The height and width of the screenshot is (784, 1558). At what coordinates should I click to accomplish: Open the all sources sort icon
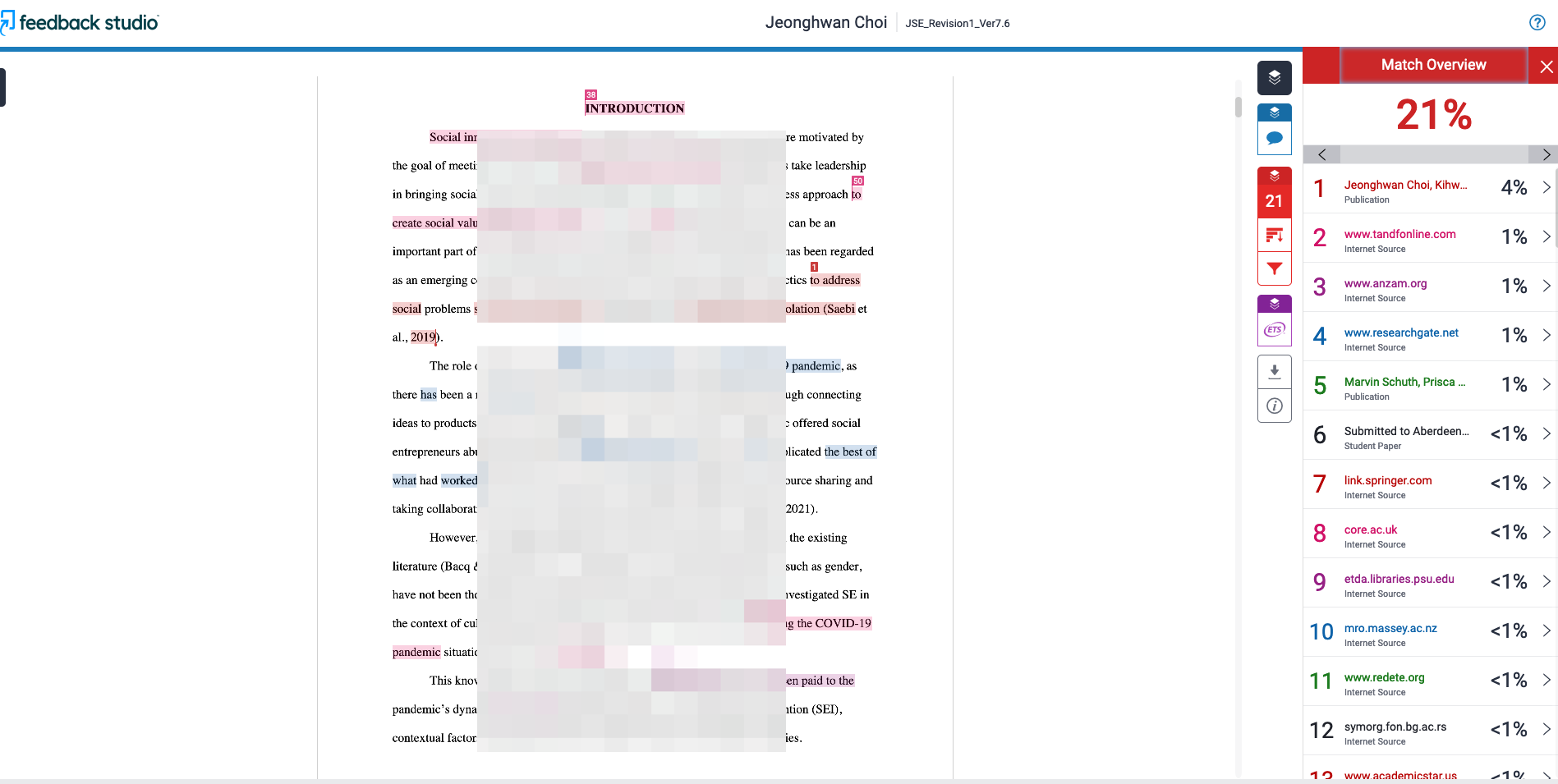click(x=1275, y=236)
